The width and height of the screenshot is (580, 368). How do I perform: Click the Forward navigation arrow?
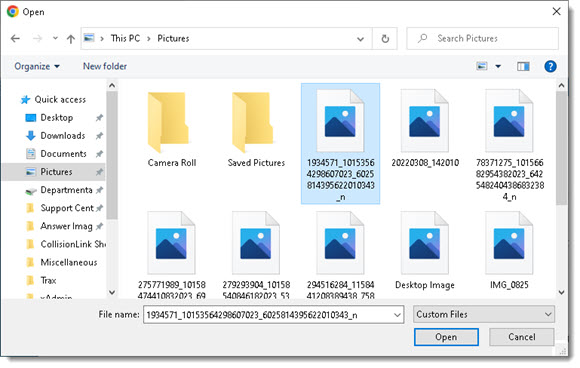pos(37,38)
